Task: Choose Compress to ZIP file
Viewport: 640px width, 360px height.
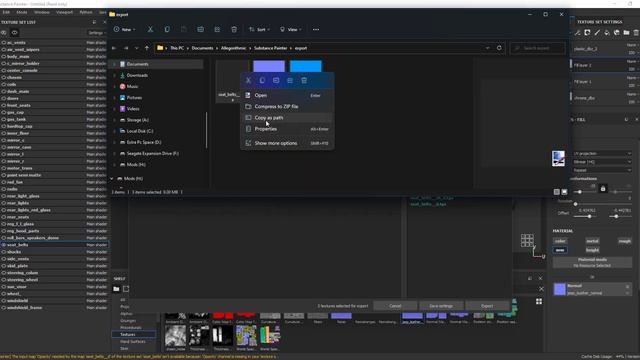Action: click(287, 106)
